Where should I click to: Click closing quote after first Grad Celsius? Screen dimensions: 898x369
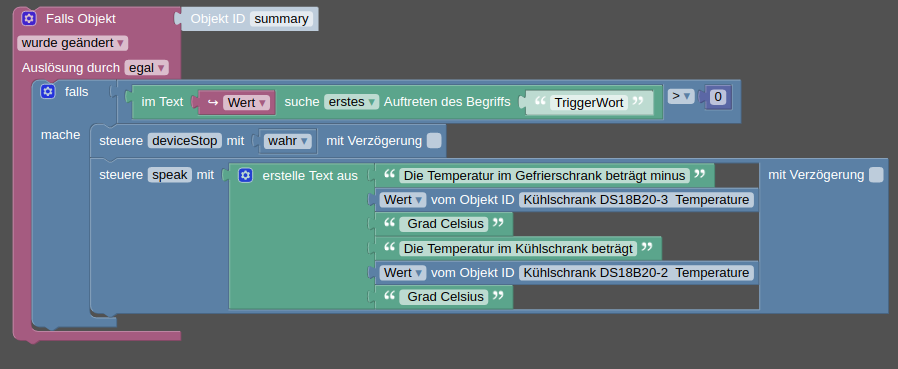[498, 223]
